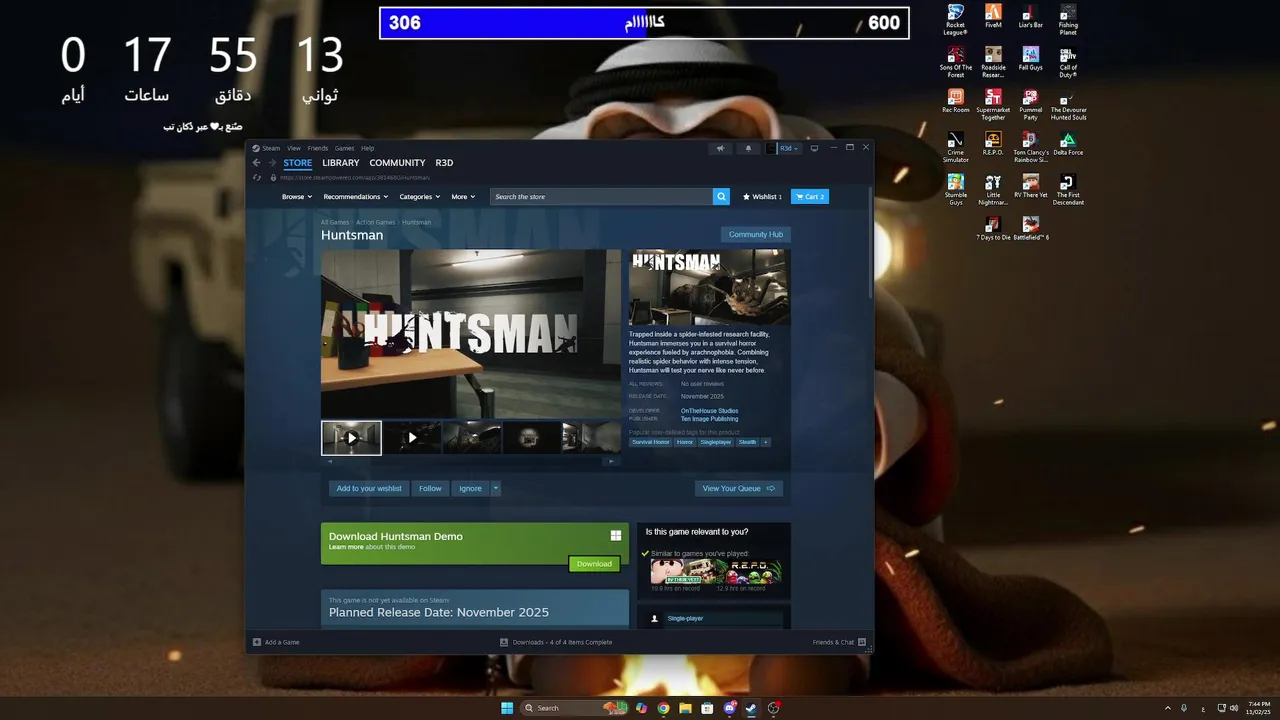This screenshot has width=1280, height=720.
Task: Open the Call of Duty desktop shortcut
Action: (1068, 62)
